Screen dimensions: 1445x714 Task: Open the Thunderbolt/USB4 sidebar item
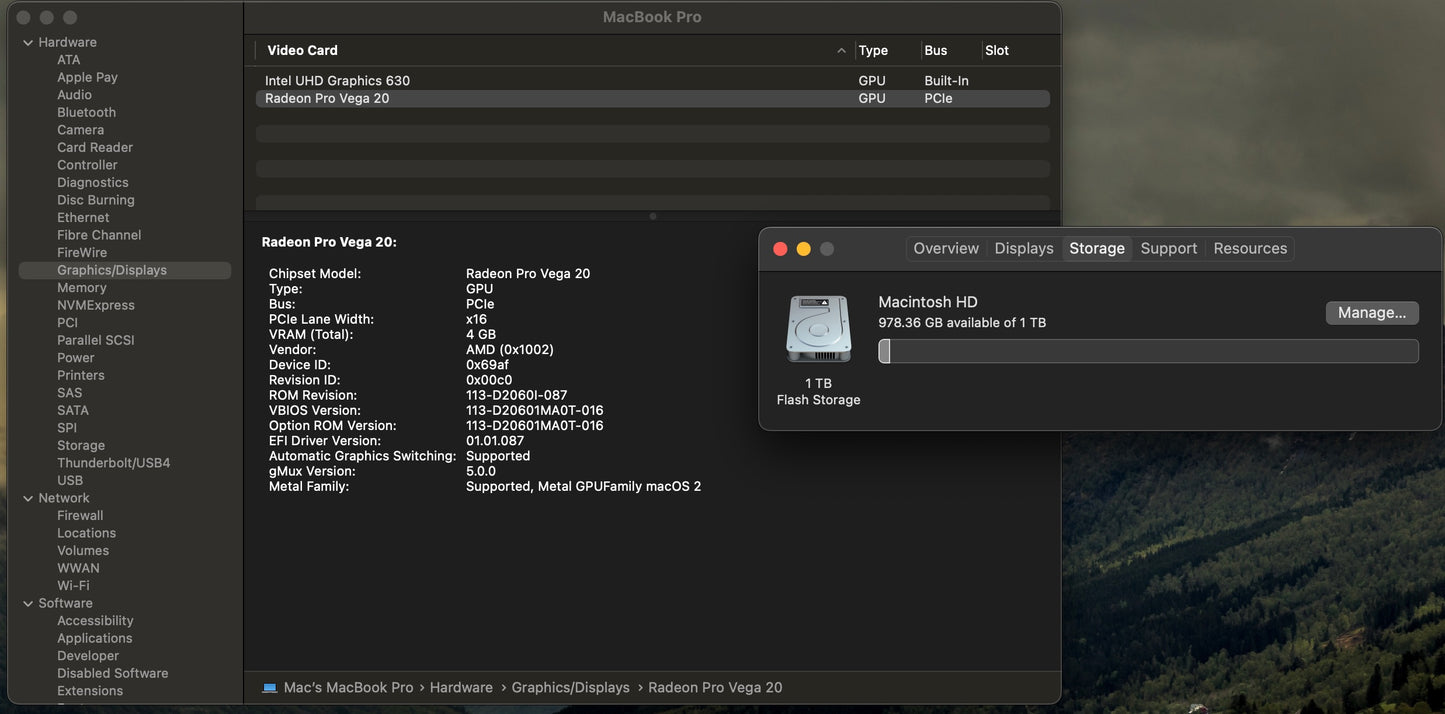point(113,463)
